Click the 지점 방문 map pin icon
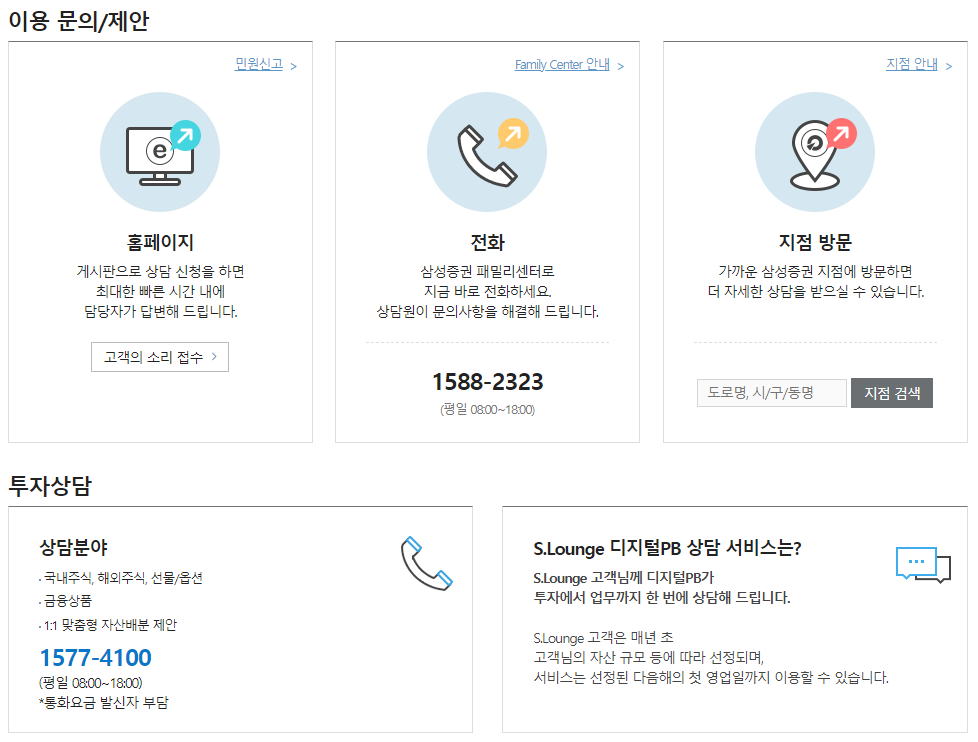 coord(815,152)
